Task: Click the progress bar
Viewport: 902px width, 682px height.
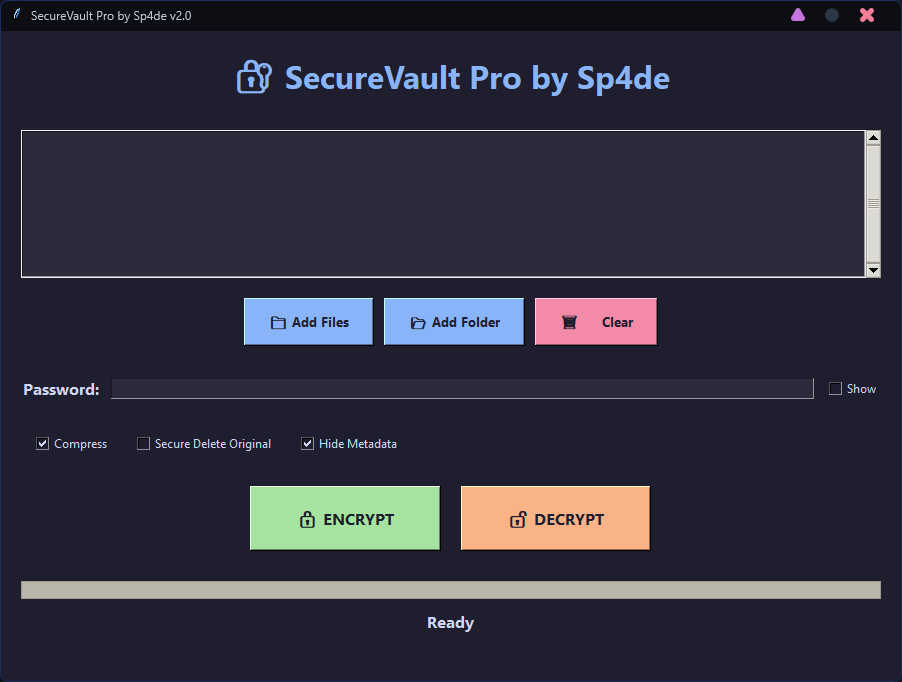Action: coord(451,590)
